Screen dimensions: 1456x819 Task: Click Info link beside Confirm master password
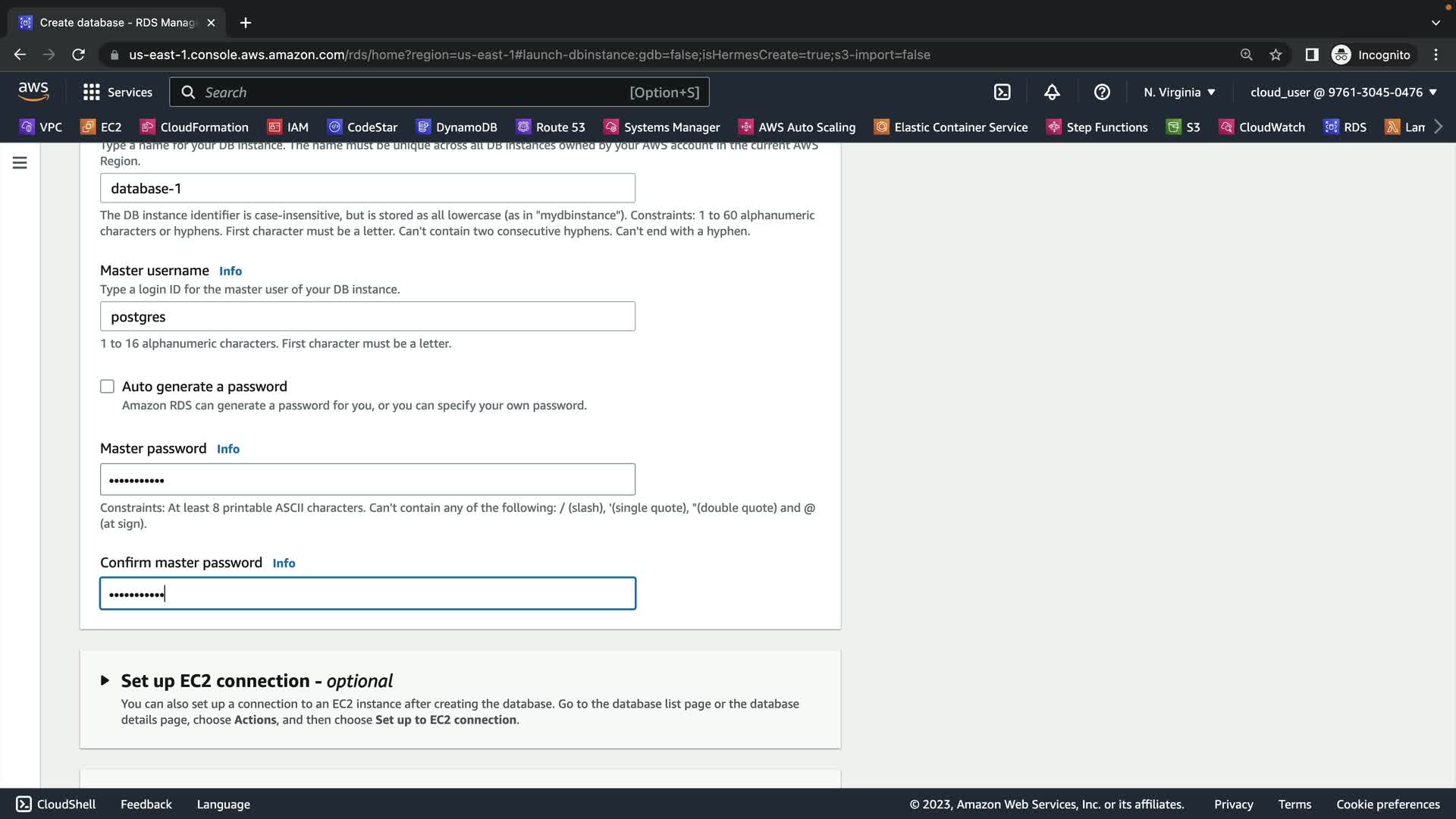[284, 563]
